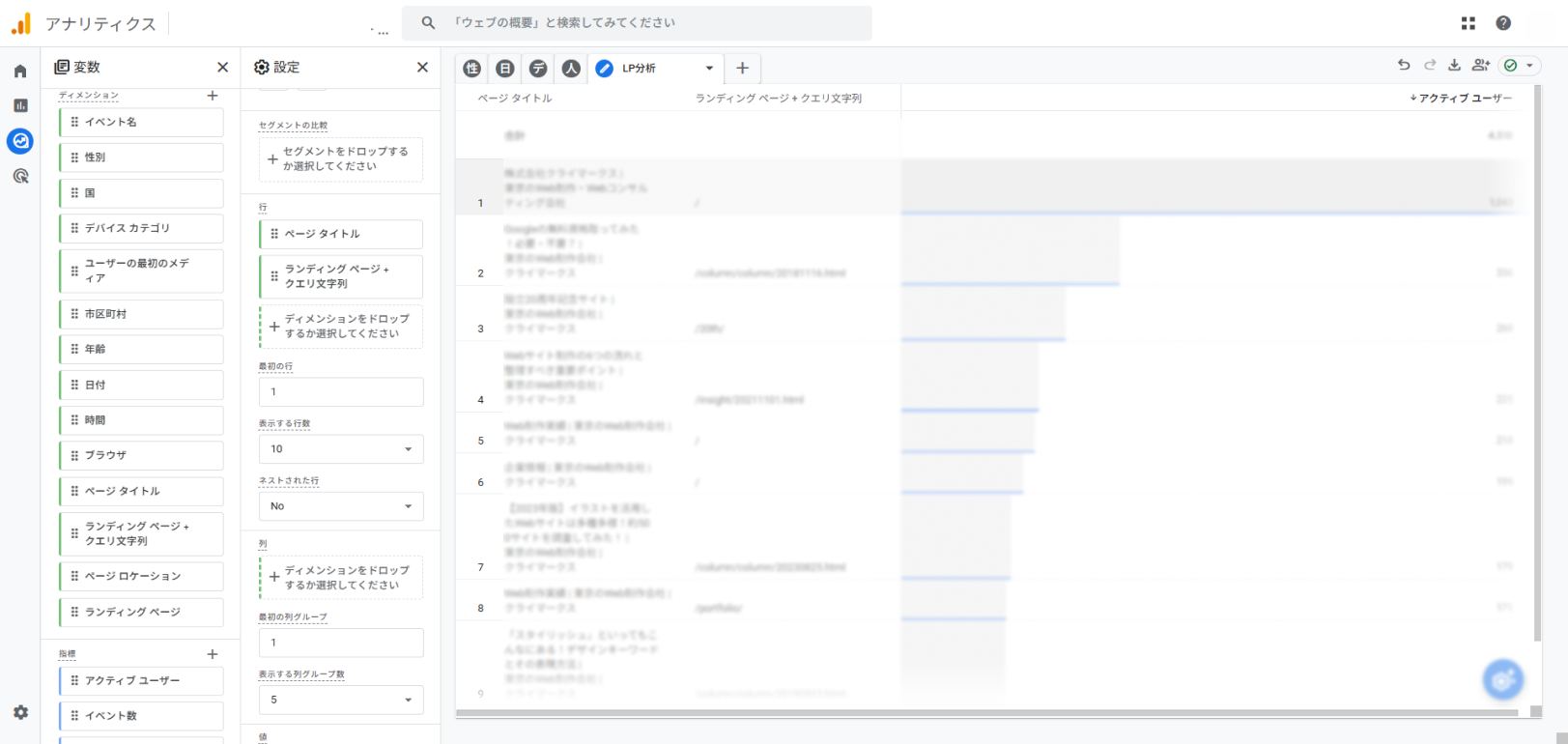Click the 最初の行 input field
Screen dimensions: 1568x744
[x=341, y=392]
